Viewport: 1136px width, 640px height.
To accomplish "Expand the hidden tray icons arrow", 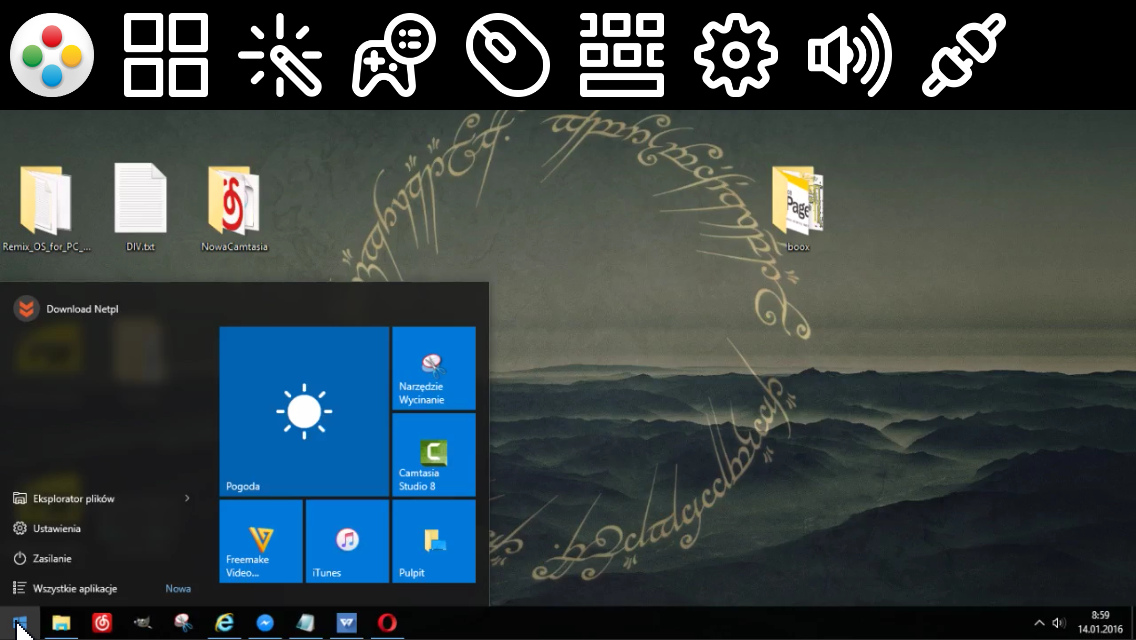I will click(x=1039, y=623).
